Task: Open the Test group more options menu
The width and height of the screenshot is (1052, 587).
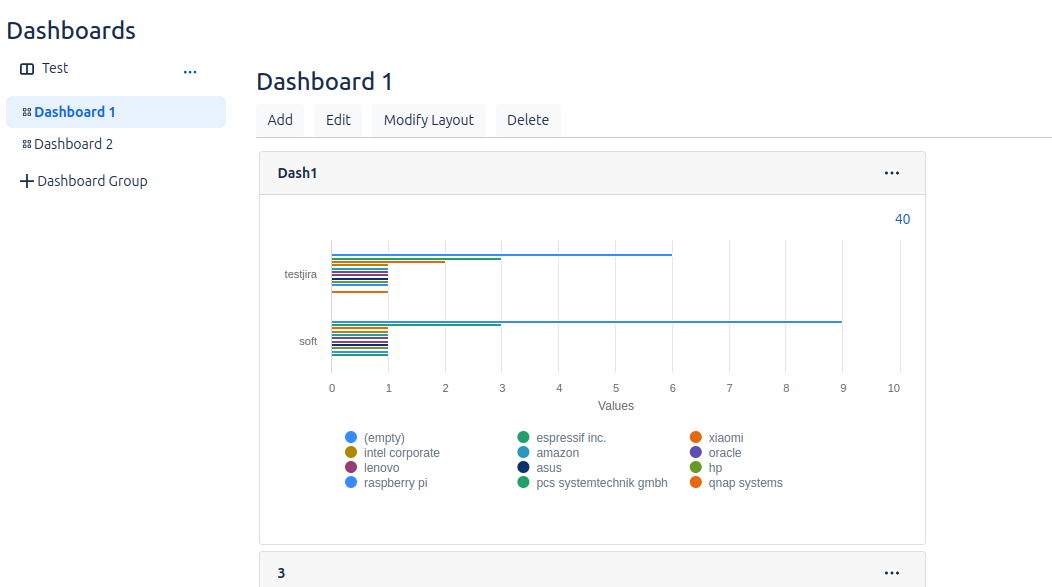Action: click(190, 72)
